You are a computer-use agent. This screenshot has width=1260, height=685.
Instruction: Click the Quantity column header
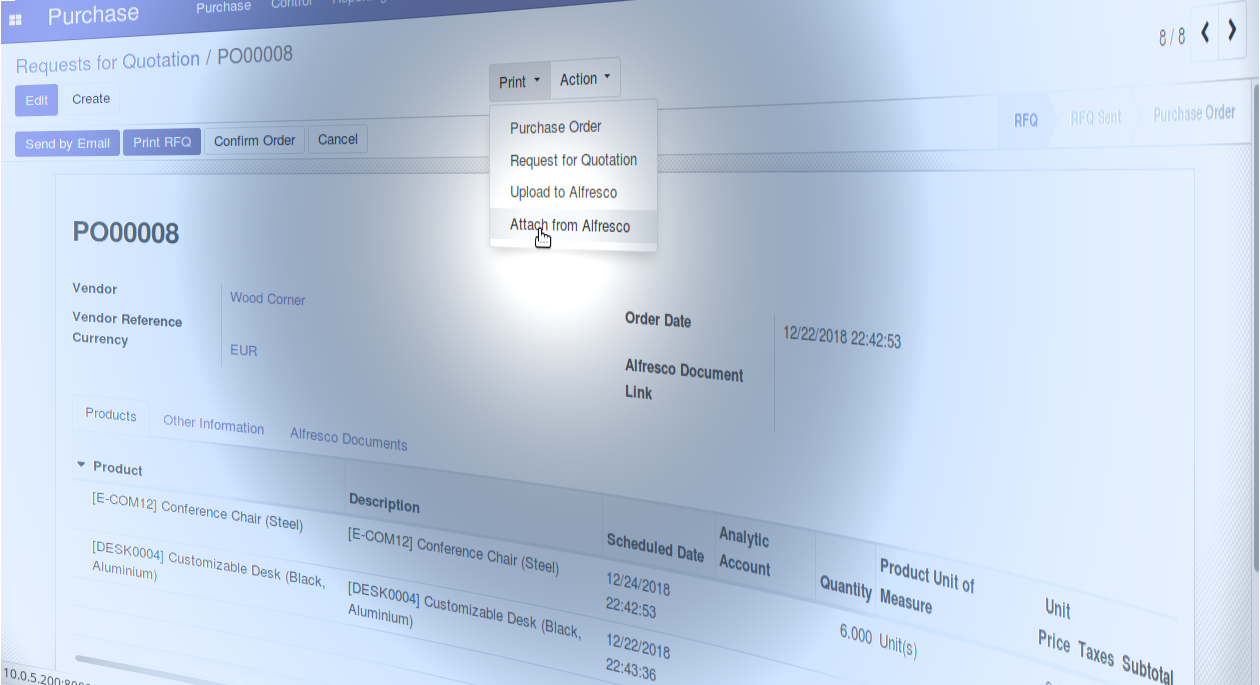tap(846, 587)
